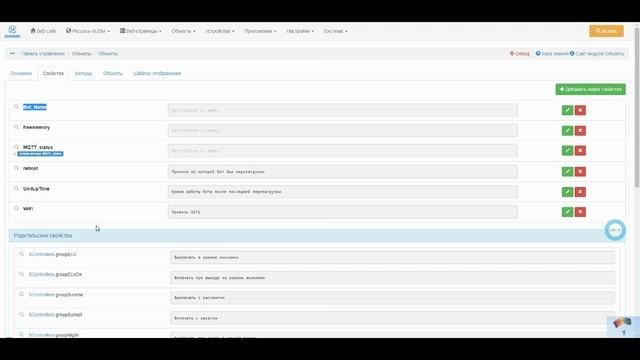Edit the reboot property with green pencil
Screen dimensions: 640x360
click(567, 171)
